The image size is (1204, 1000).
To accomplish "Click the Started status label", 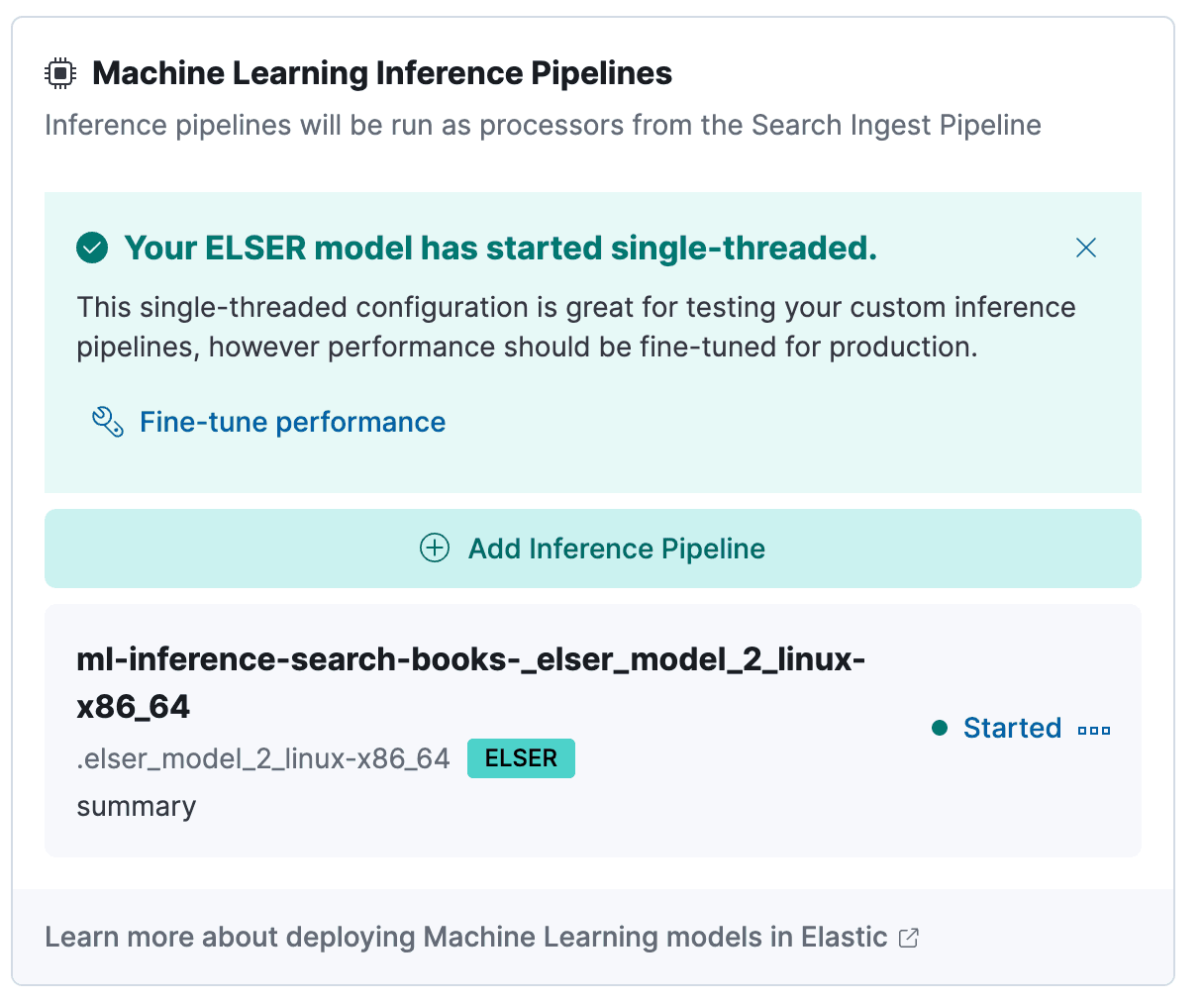I will point(1013,728).
